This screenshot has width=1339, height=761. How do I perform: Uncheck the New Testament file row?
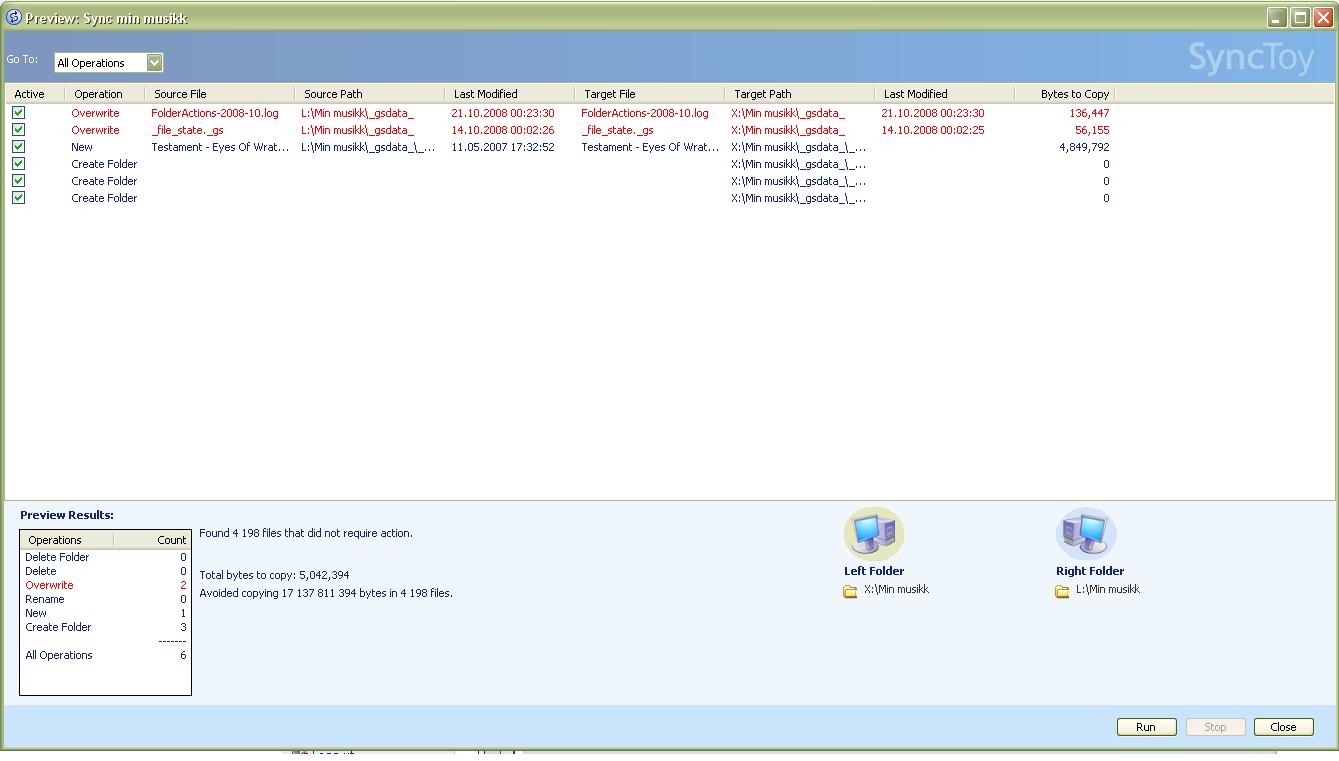18,147
